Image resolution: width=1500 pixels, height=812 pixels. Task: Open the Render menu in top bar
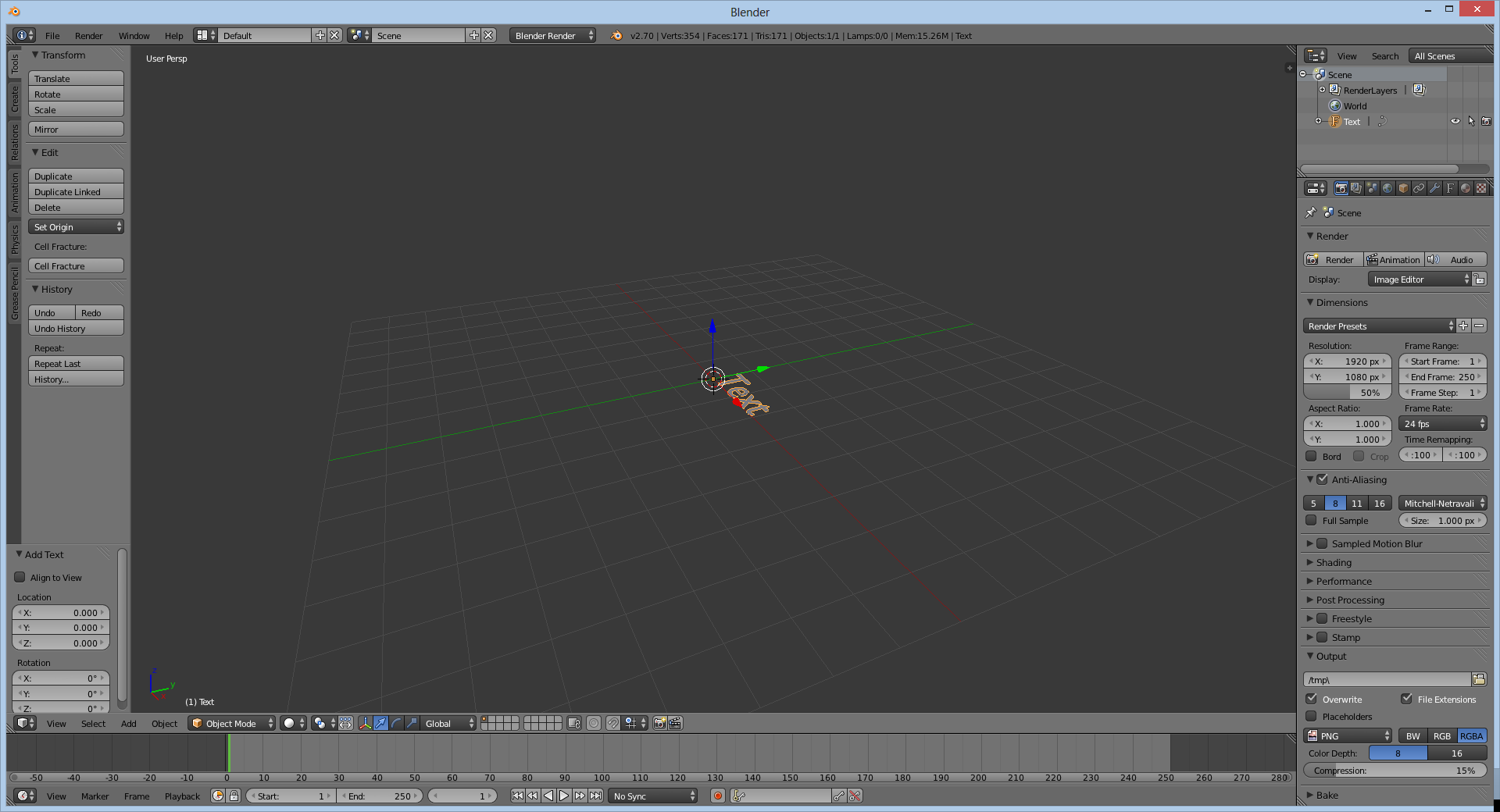tap(88, 35)
